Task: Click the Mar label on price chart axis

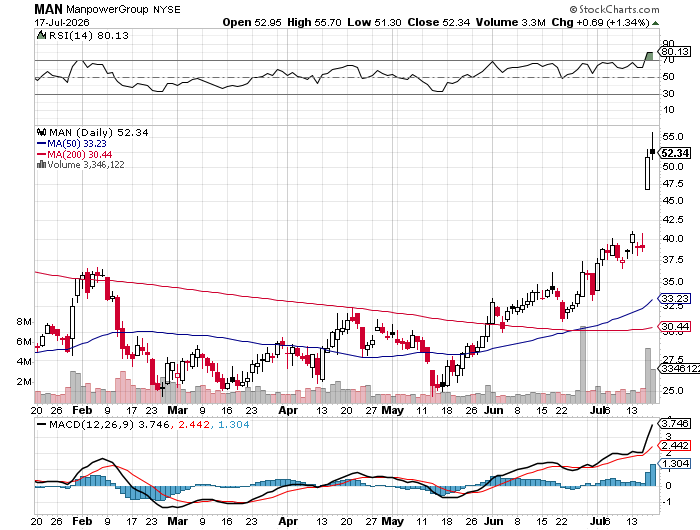Action: [177, 410]
